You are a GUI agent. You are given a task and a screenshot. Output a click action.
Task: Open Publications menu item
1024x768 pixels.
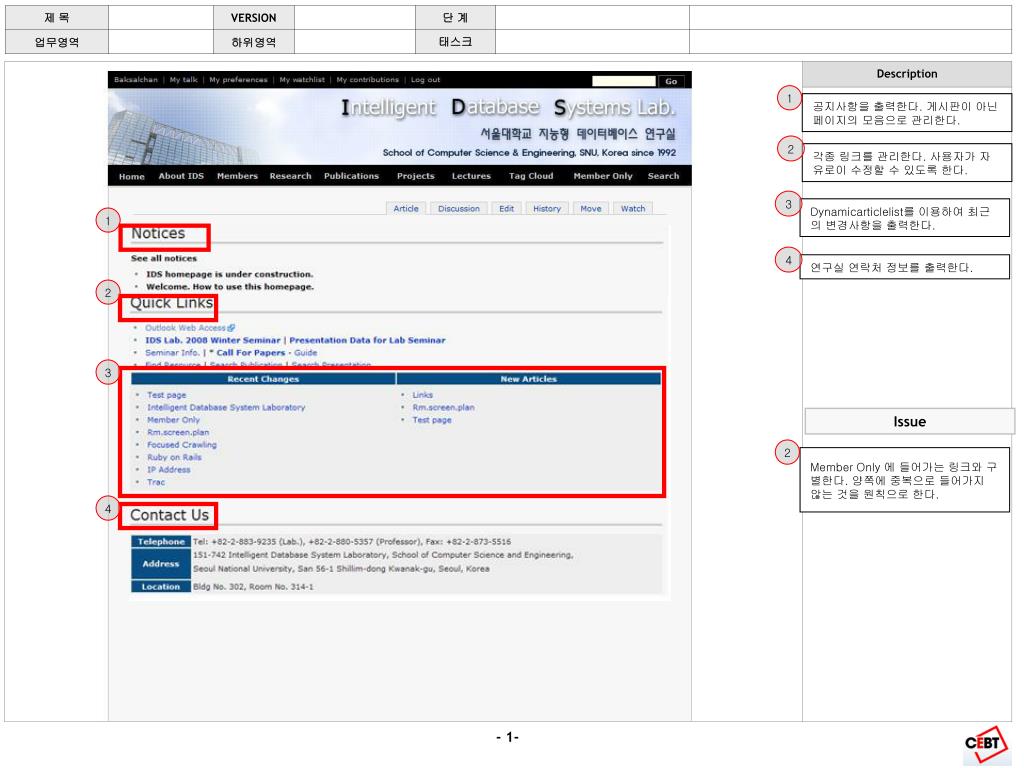351,176
